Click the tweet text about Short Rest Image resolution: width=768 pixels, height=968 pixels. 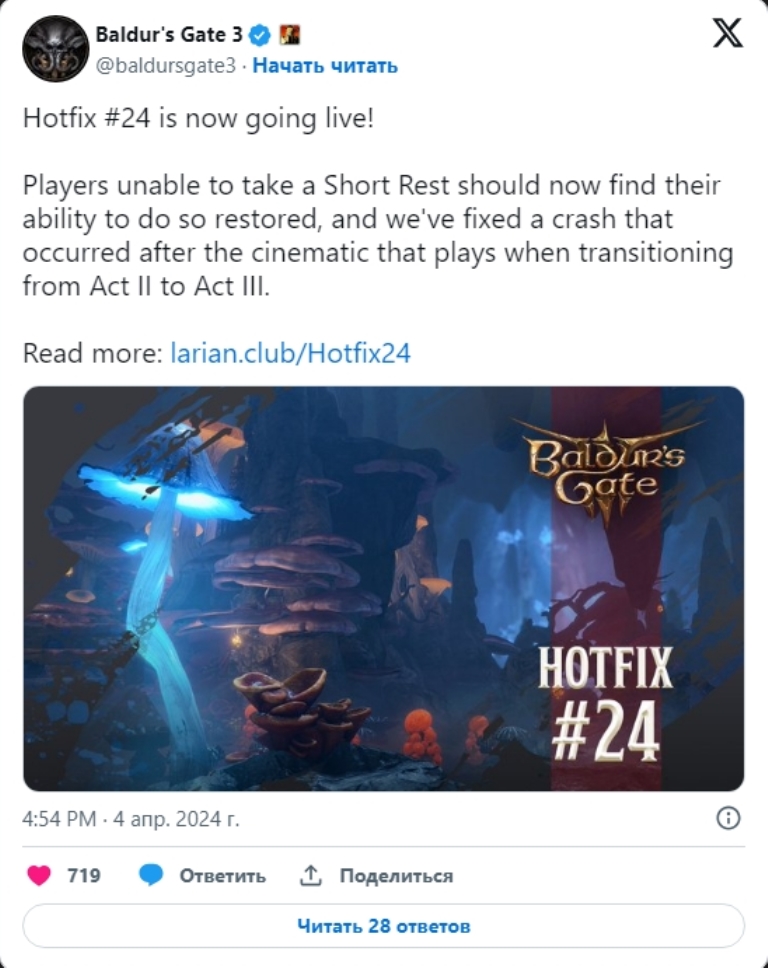378,235
